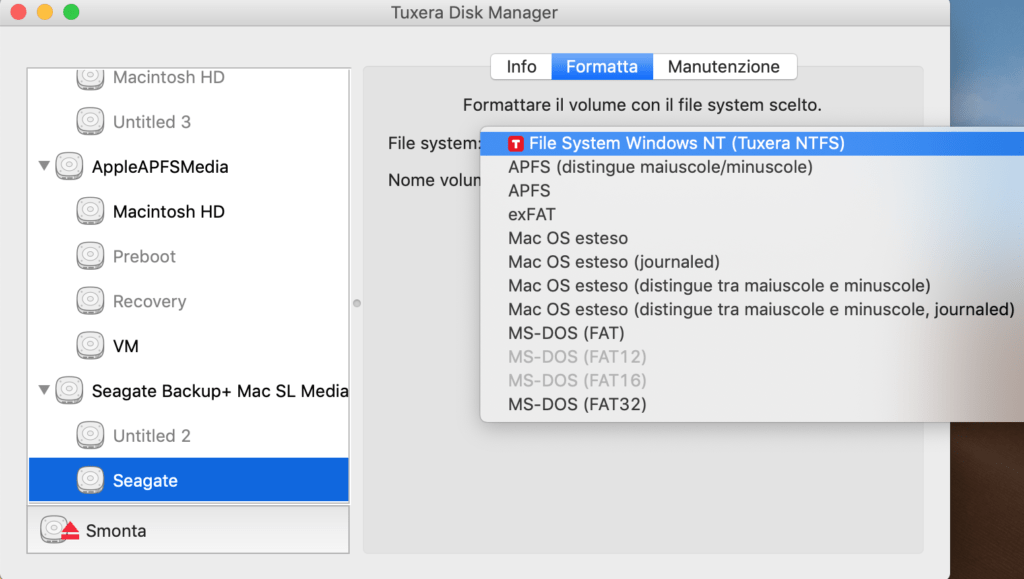Select the AppleAPFSMedia disk row

pyautogui.click(x=189, y=166)
